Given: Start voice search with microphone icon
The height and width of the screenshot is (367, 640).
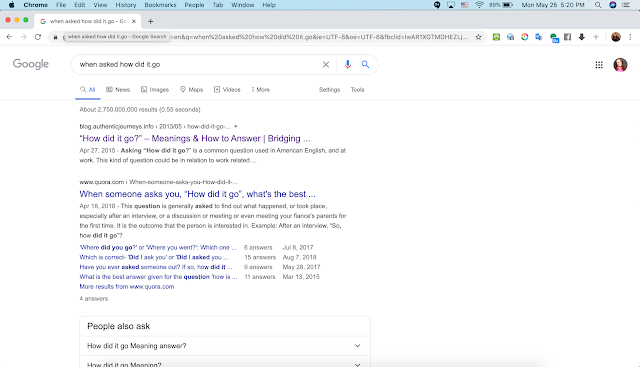Looking at the screenshot, I should click(x=347, y=65).
